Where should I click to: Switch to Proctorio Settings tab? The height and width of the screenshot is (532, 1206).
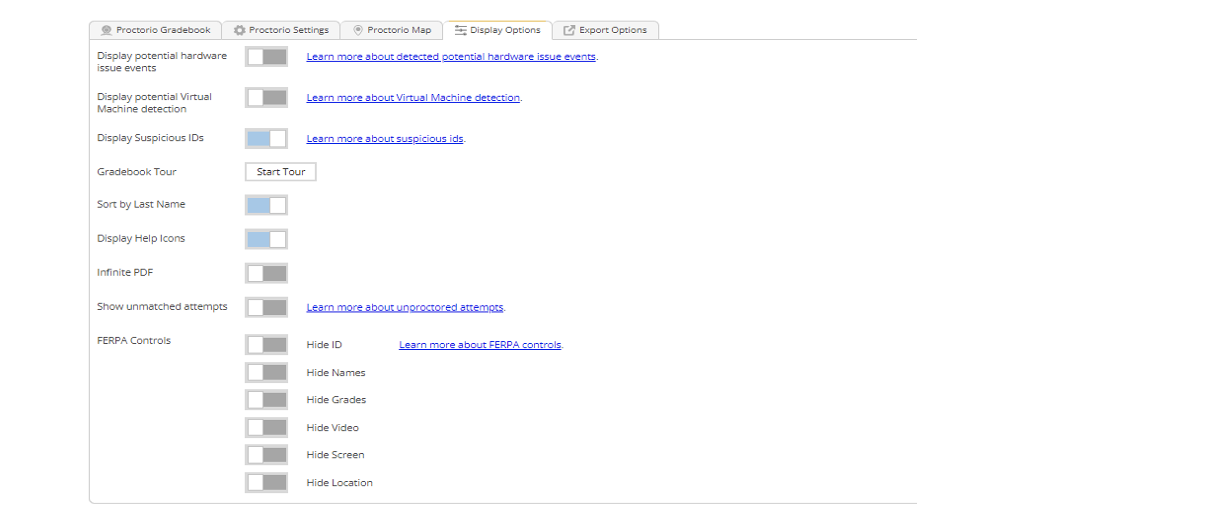(x=280, y=30)
